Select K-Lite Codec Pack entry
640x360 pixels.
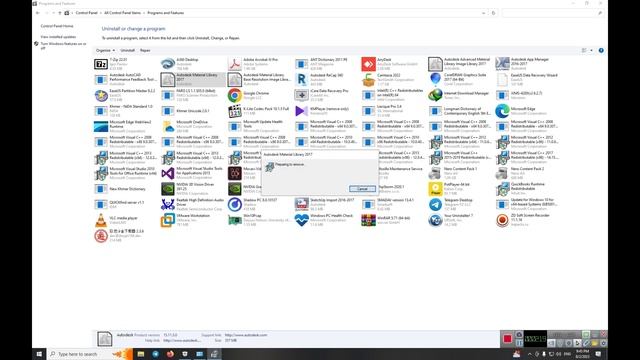(260, 111)
